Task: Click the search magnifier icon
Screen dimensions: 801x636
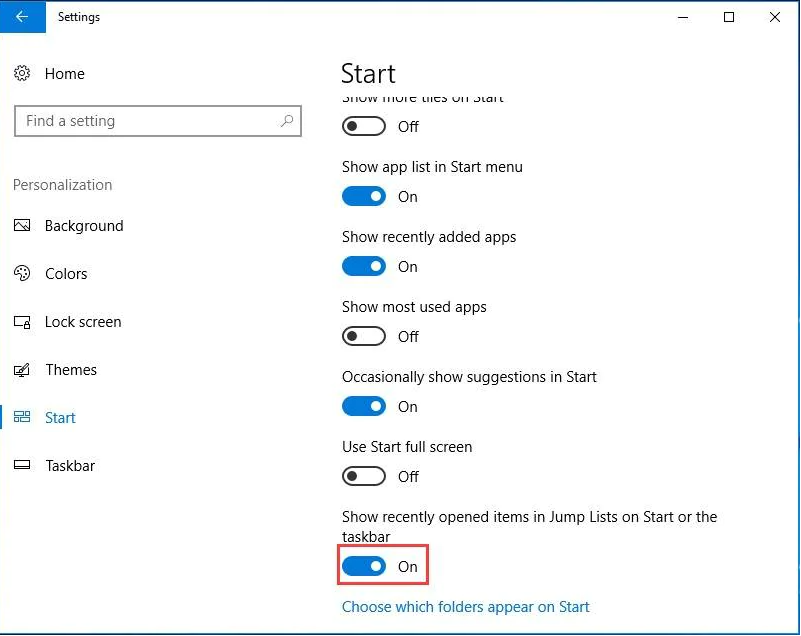Action: 286,121
